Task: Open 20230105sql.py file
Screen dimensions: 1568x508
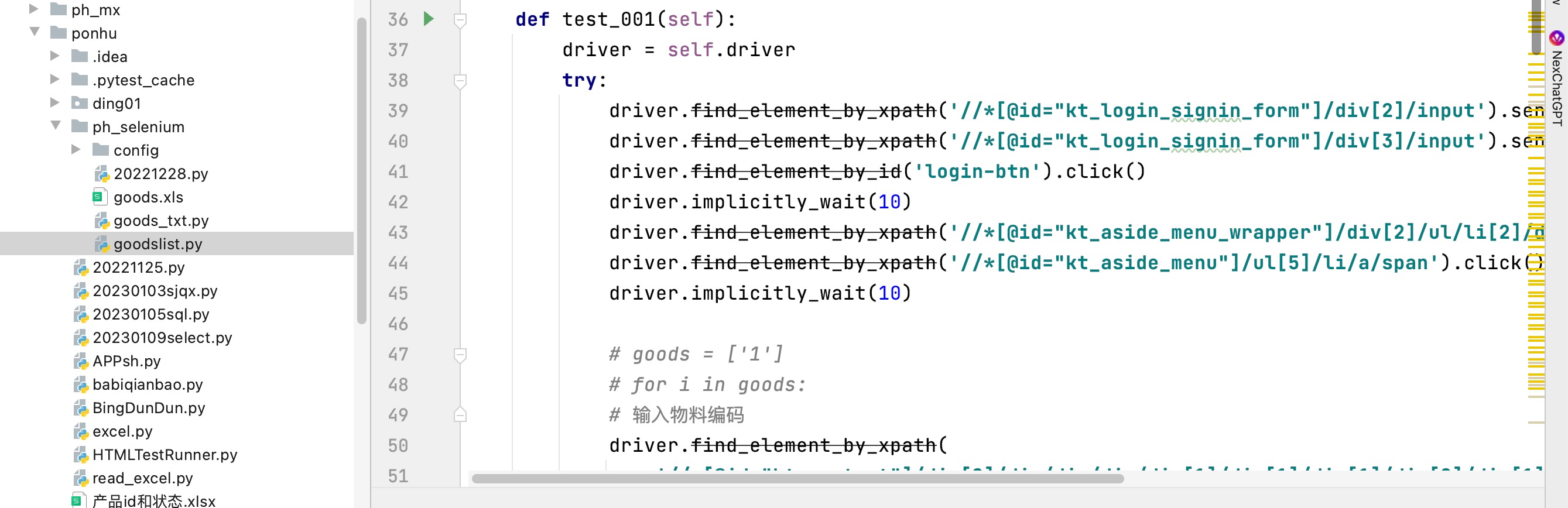Action: point(150,314)
